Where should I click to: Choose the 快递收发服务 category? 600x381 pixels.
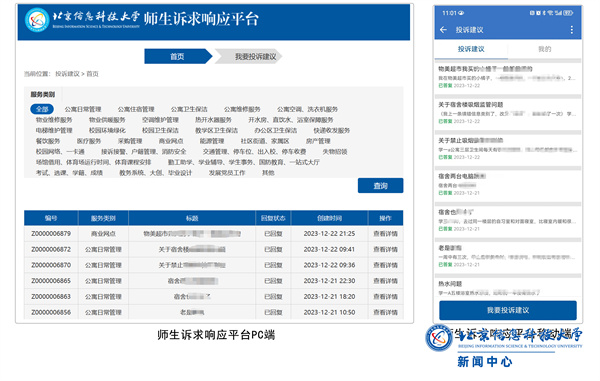tap(332, 130)
